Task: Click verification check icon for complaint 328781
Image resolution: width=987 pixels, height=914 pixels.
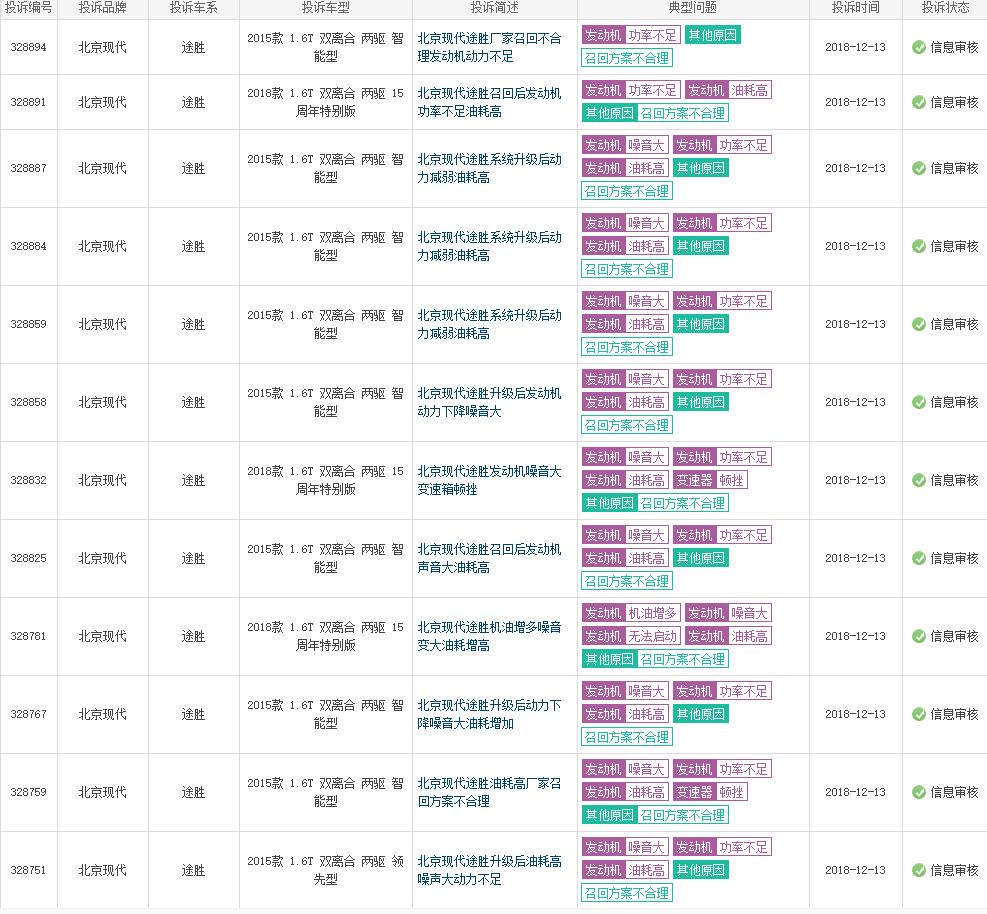Action: [918, 636]
